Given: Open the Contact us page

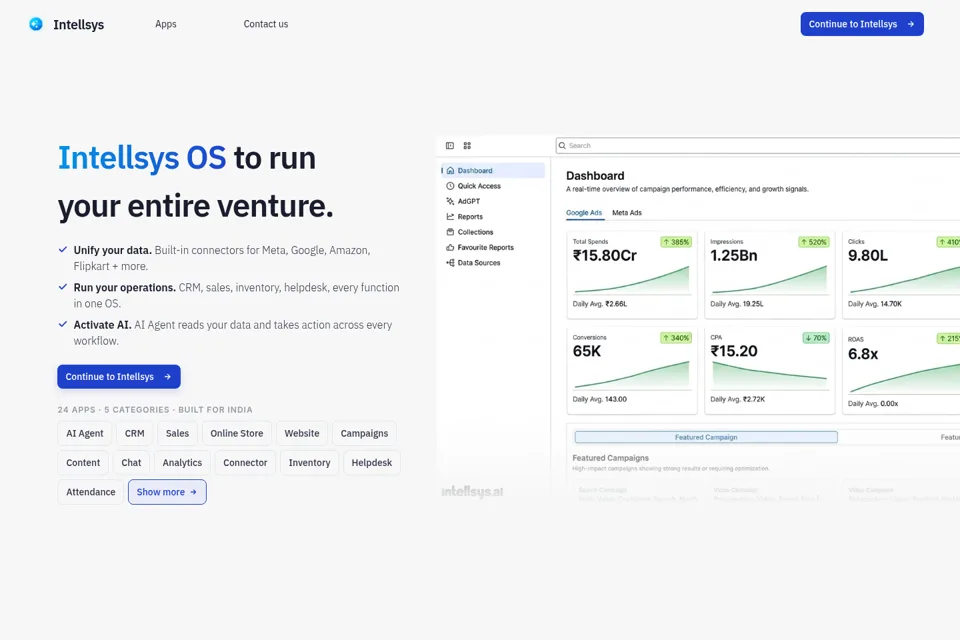Looking at the screenshot, I should pos(266,24).
